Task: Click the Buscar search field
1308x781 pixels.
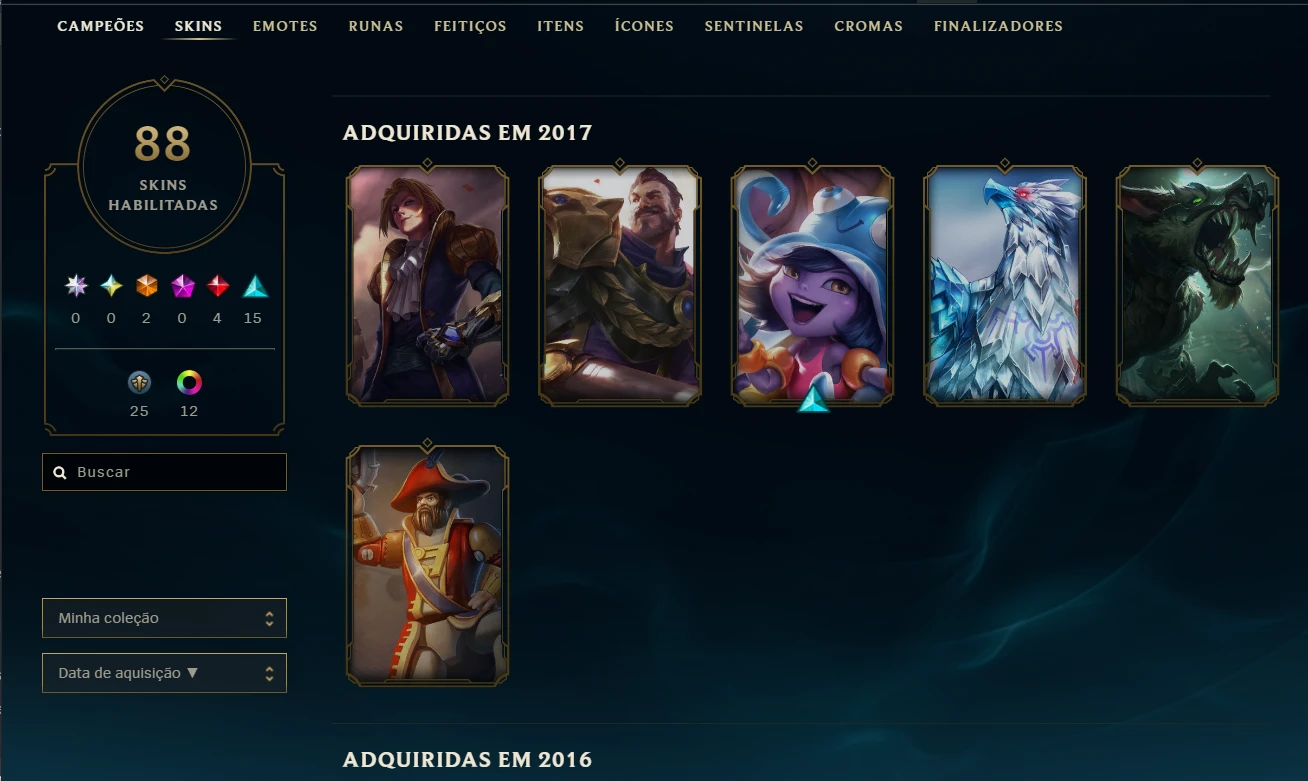Action: tap(164, 472)
